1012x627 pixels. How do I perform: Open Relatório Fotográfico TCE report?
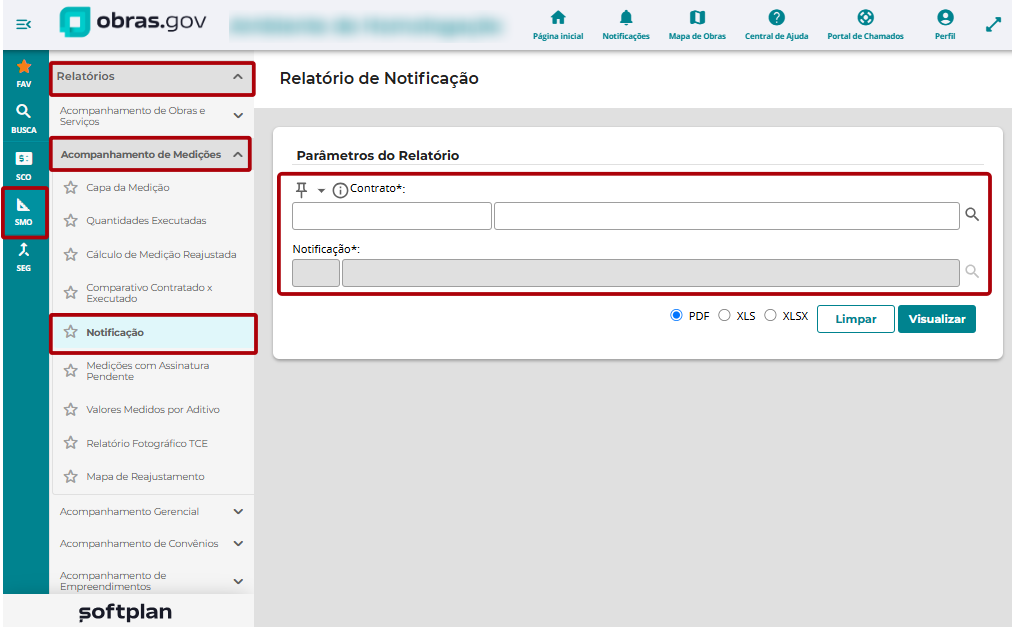click(x=147, y=443)
